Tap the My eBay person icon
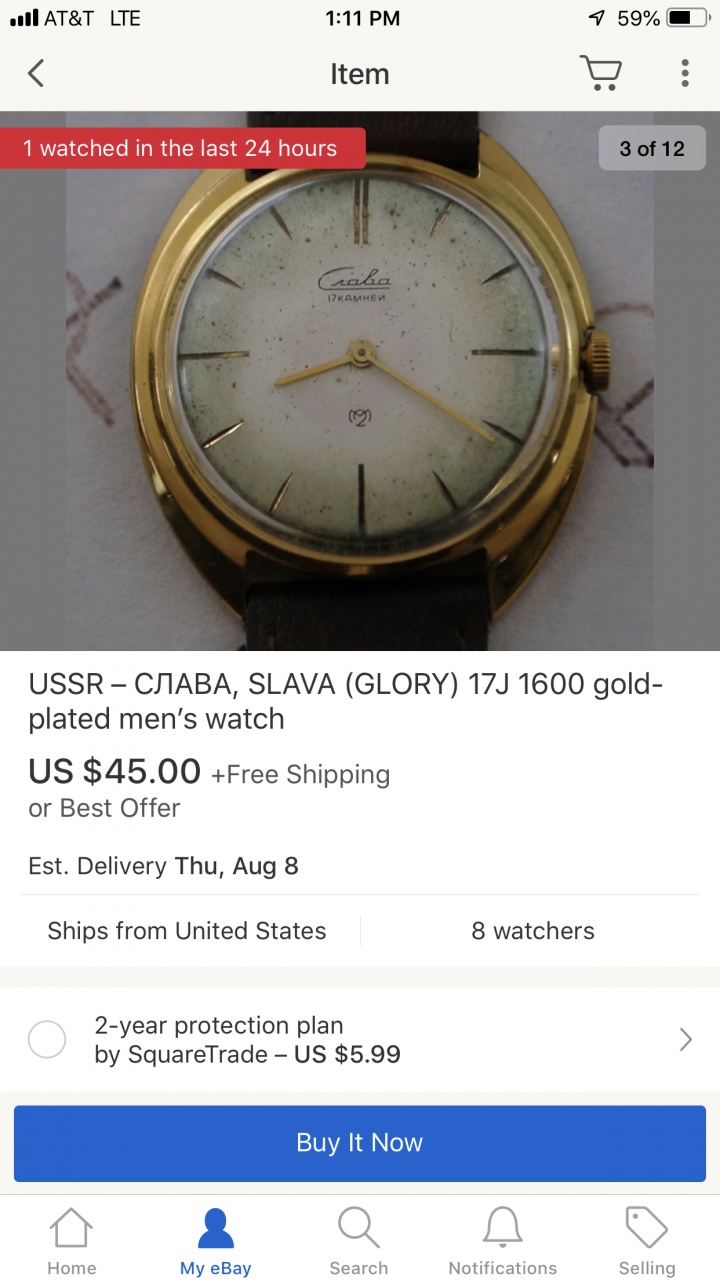Screen dimensions: 720x1280 216,1228
